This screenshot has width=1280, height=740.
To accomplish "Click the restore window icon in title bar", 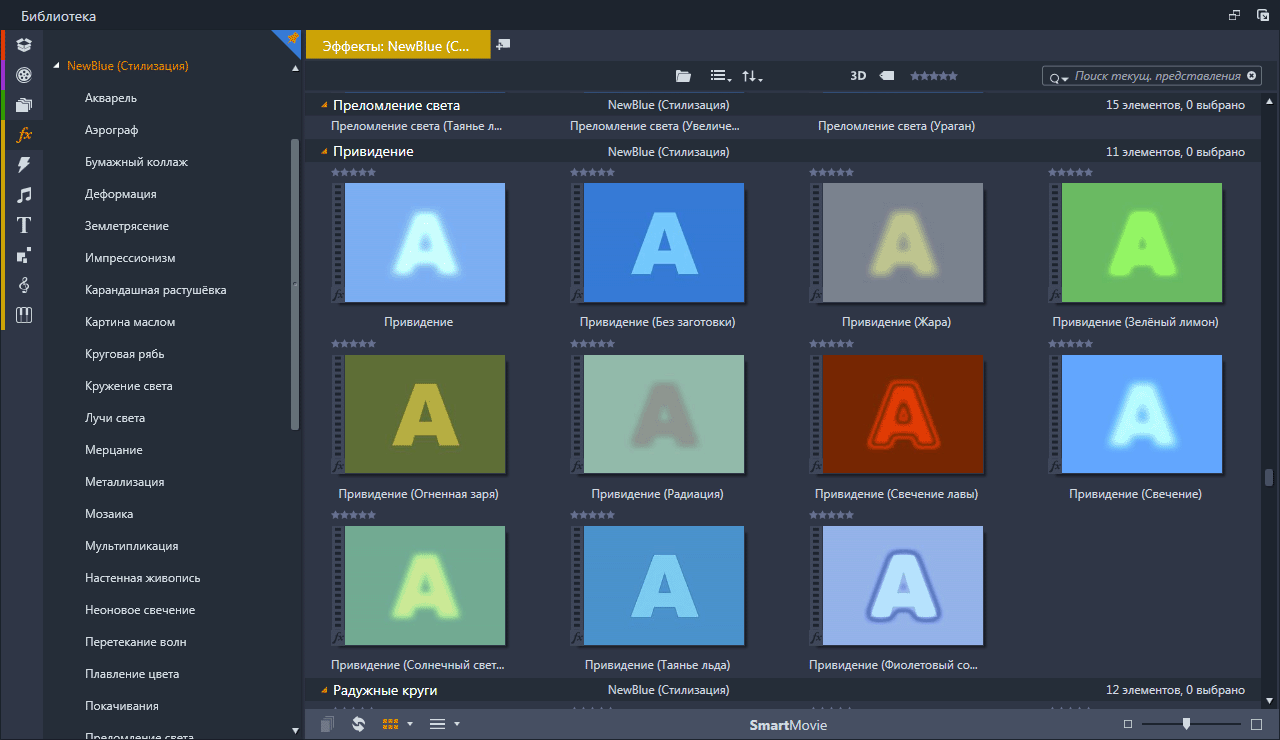I will tap(1234, 15).
